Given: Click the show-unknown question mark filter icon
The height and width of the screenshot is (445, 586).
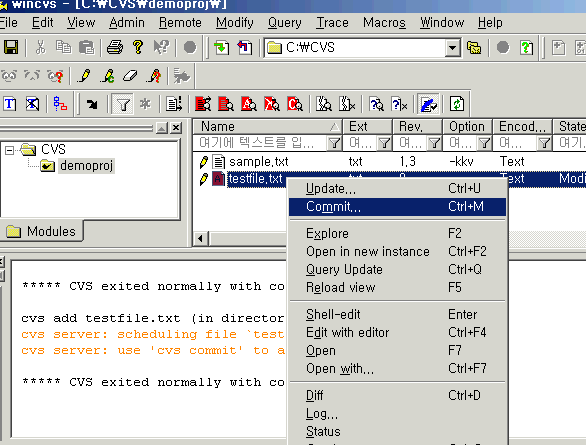Looking at the screenshot, I should tap(376, 104).
